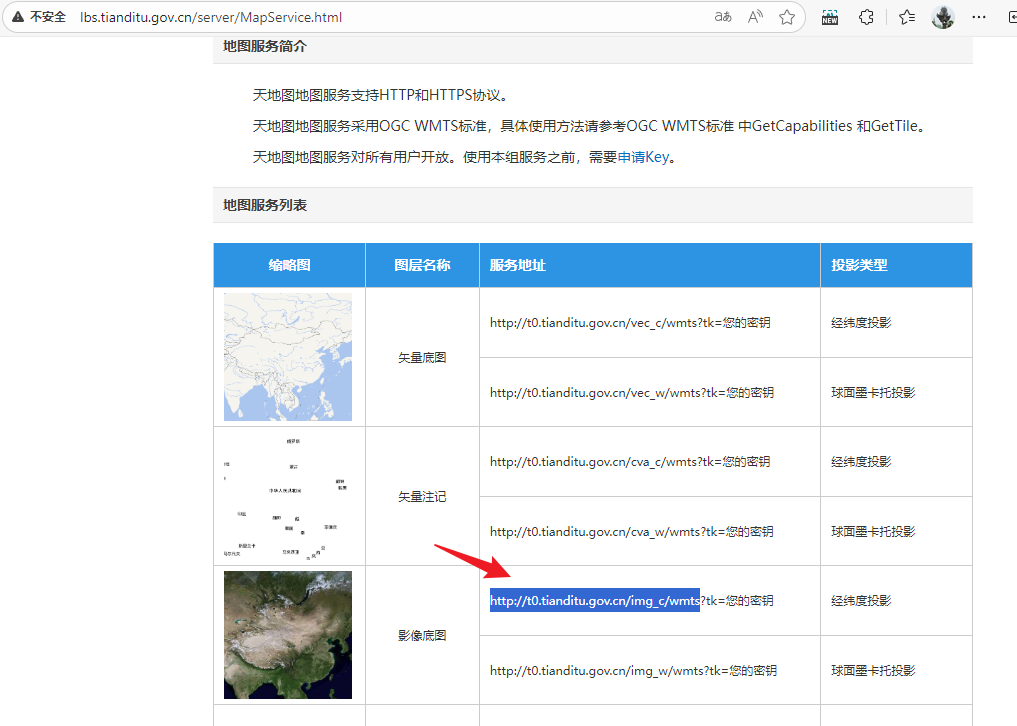
Task: Open the browser Extensions puzzle icon
Action: point(867,17)
